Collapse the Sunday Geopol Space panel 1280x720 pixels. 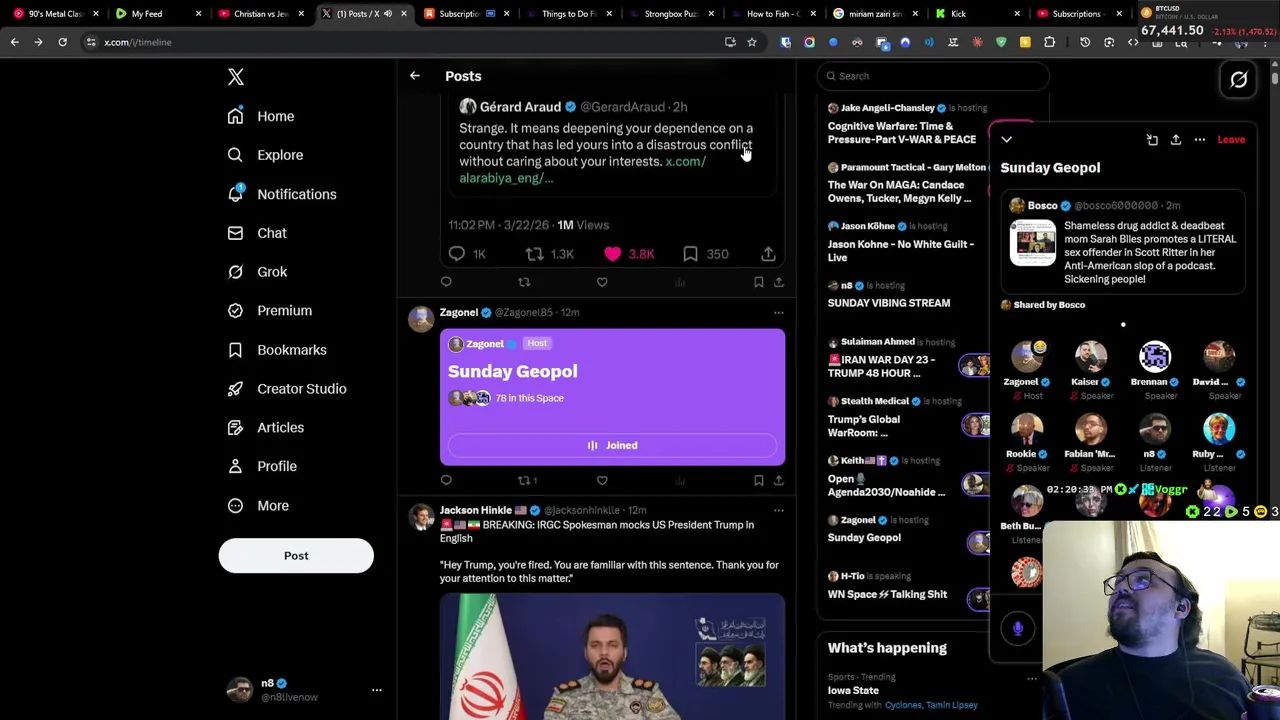(1007, 140)
